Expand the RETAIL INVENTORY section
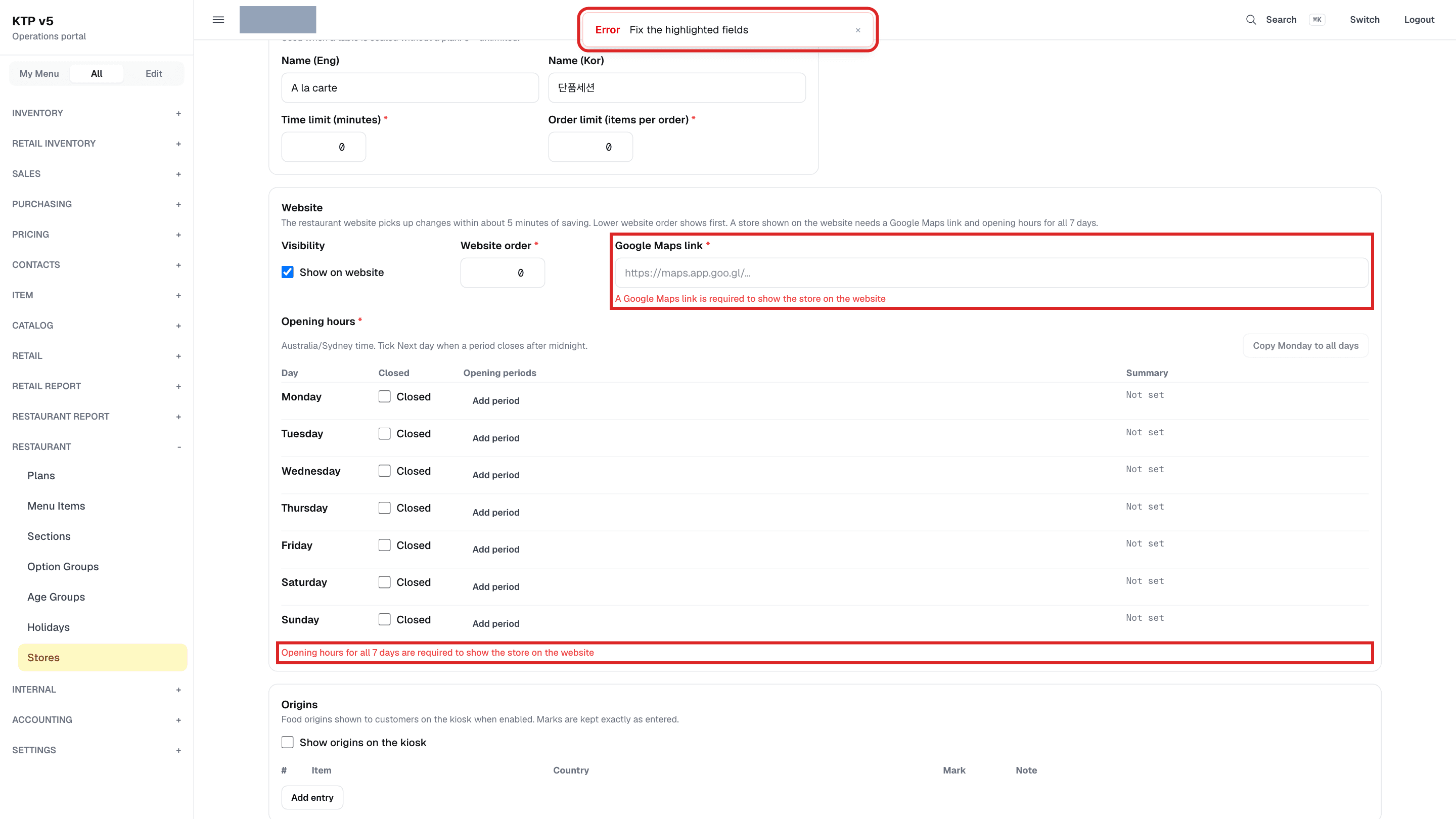Viewport: 1456px width, 819px height. (97, 144)
